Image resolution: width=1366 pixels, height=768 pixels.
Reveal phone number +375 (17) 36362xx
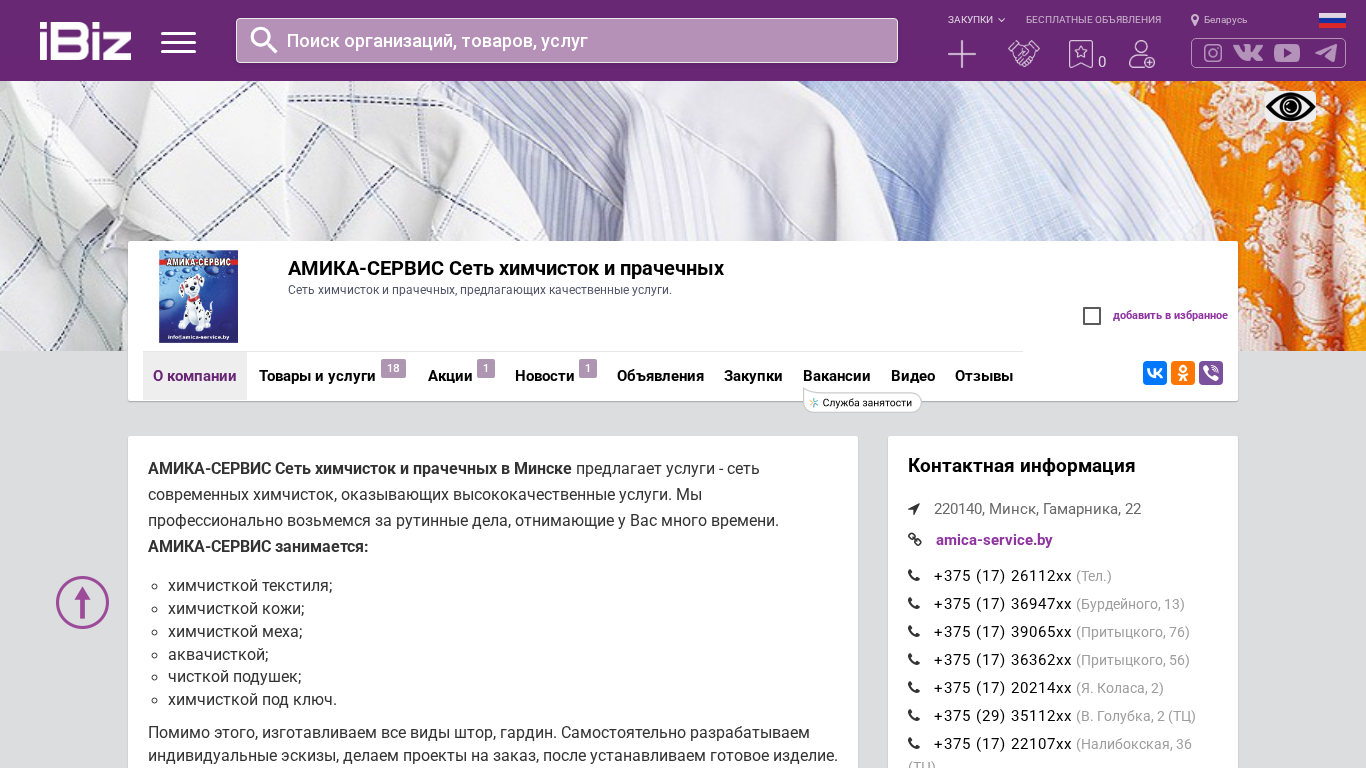(x=1003, y=660)
